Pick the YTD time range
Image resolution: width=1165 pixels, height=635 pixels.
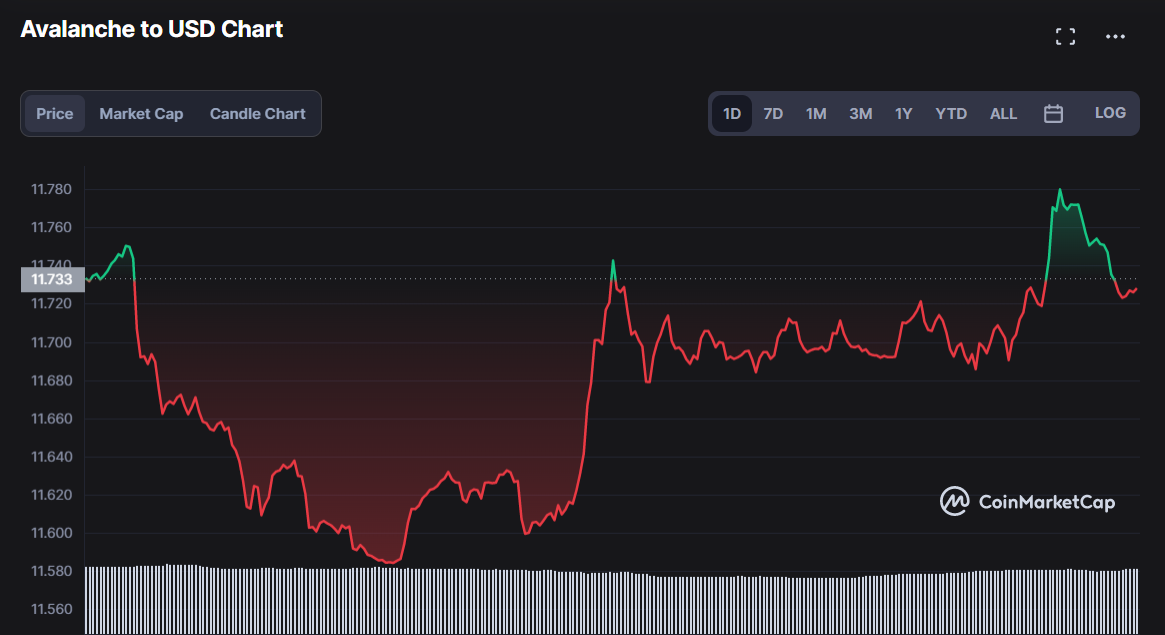(x=951, y=114)
